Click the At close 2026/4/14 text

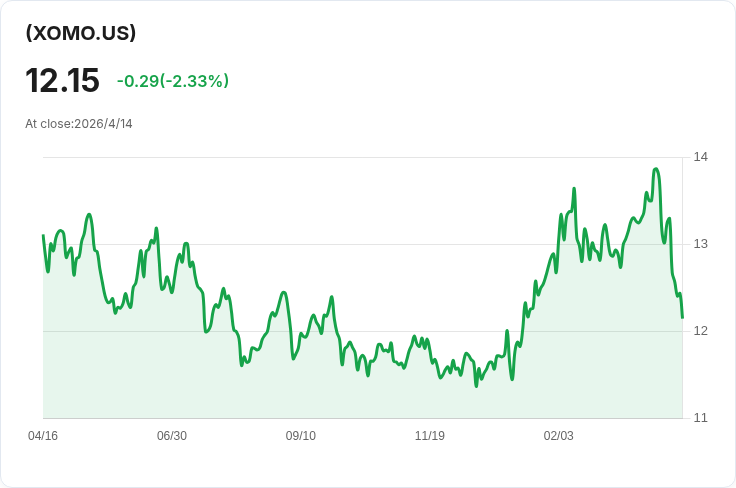coord(79,124)
